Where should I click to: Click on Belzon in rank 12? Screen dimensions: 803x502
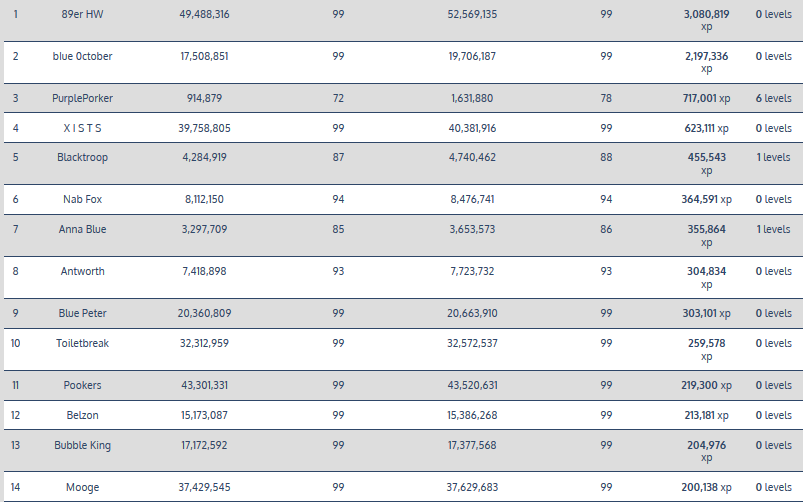pyautogui.click(x=82, y=415)
